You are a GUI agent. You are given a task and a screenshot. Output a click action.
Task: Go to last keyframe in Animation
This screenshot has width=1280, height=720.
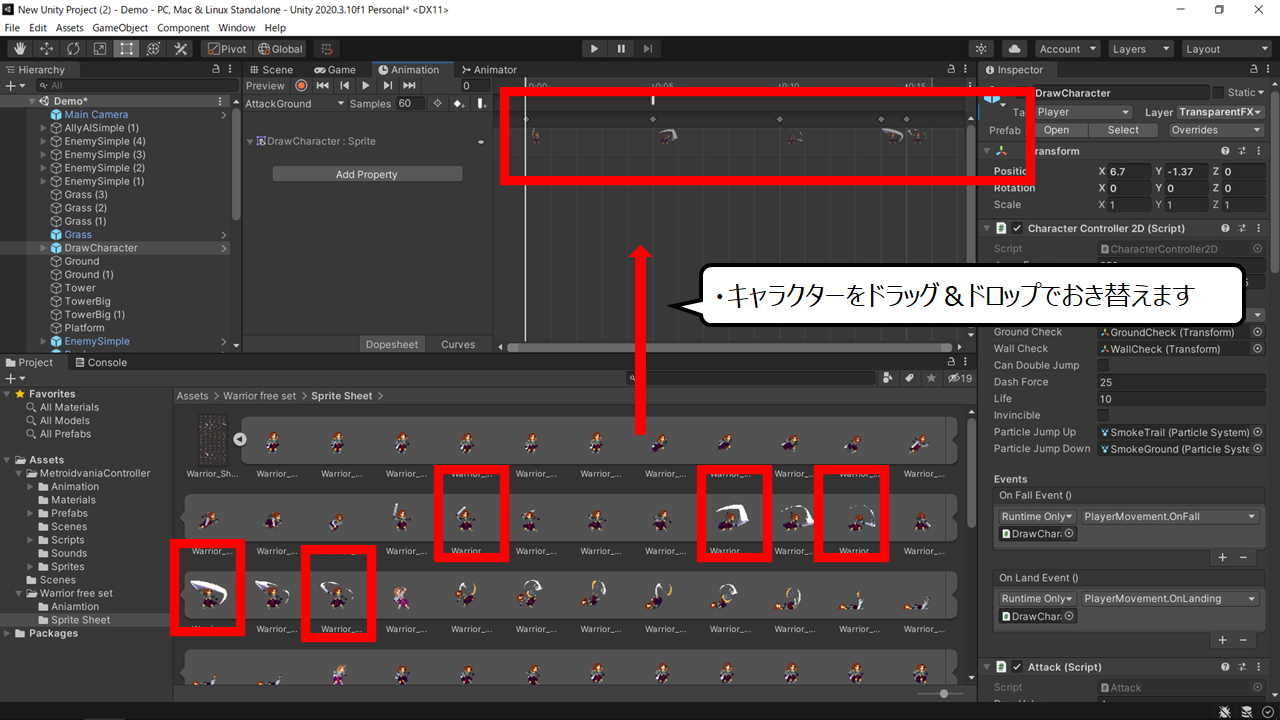point(409,86)
